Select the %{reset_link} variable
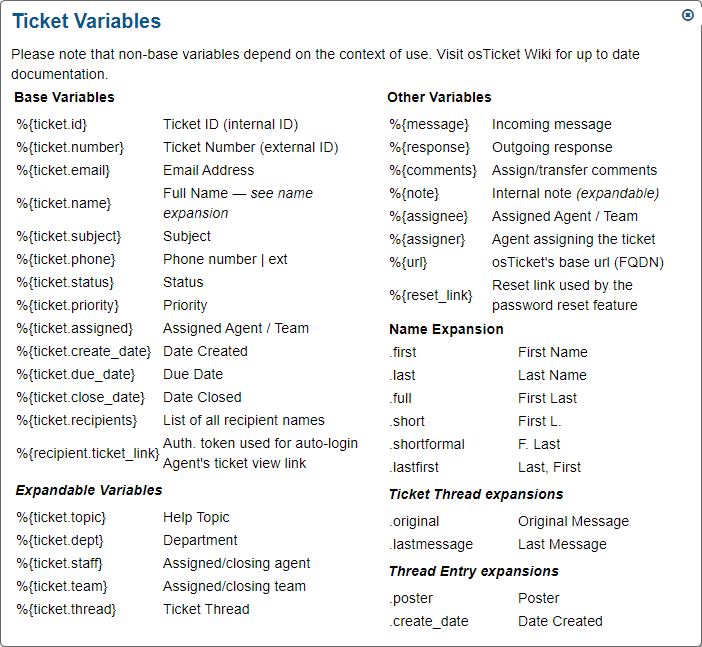 pos(430,295)
